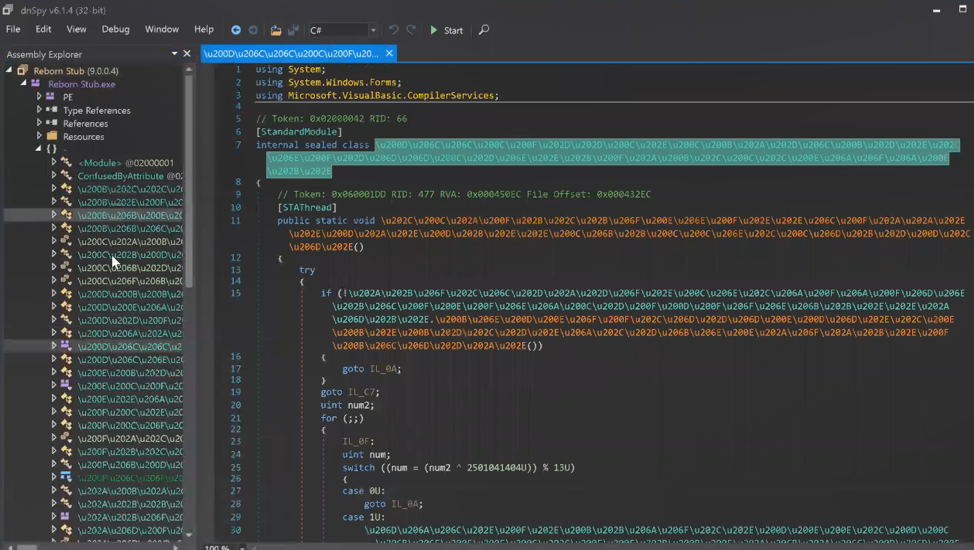Open the C# language dropdown
Viewport: 974px width, 550px height.
tap(373, 30)
